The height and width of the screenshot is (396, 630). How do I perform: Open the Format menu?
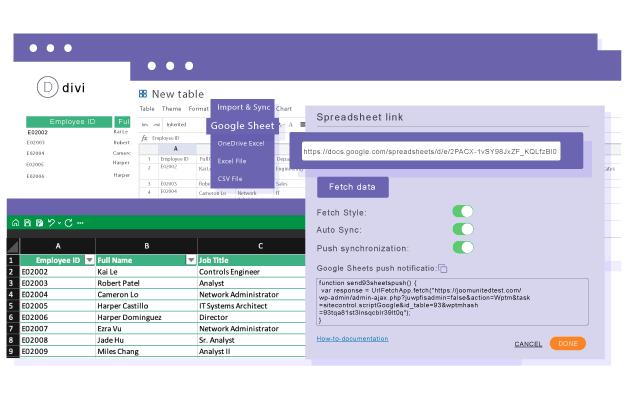point(198,109)
